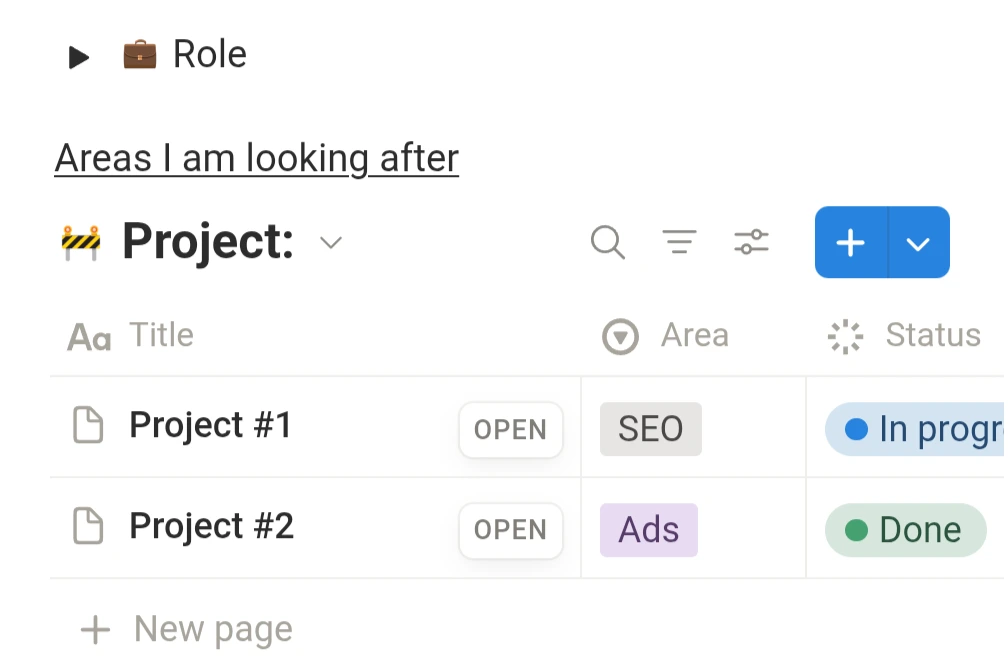
Task: Open the filter icon next to search
Action: point(680,242)
